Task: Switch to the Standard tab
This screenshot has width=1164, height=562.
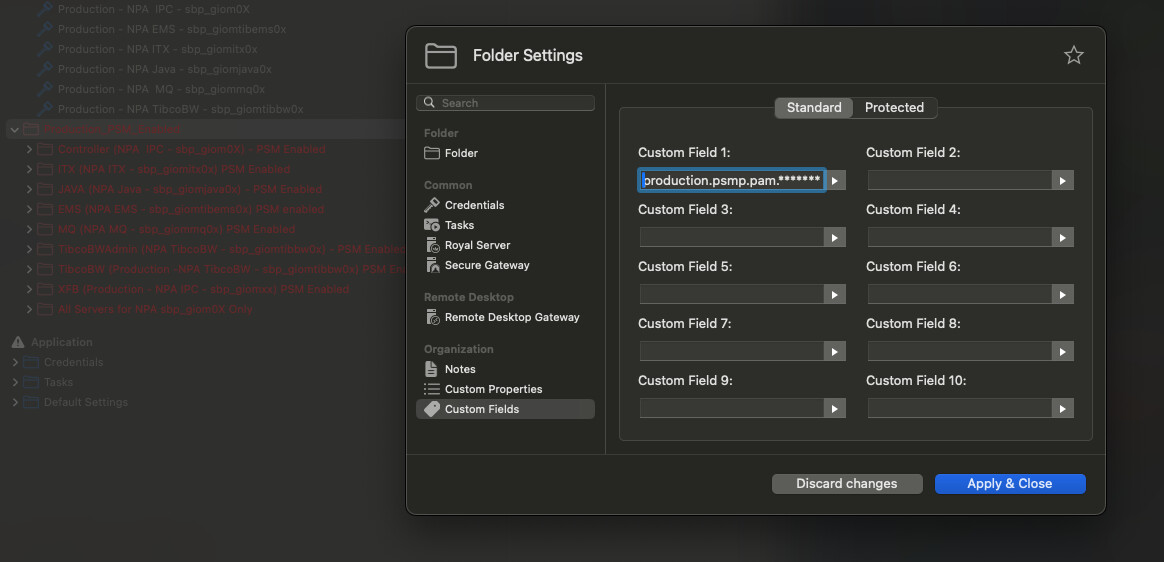Action: pos(814,108)
